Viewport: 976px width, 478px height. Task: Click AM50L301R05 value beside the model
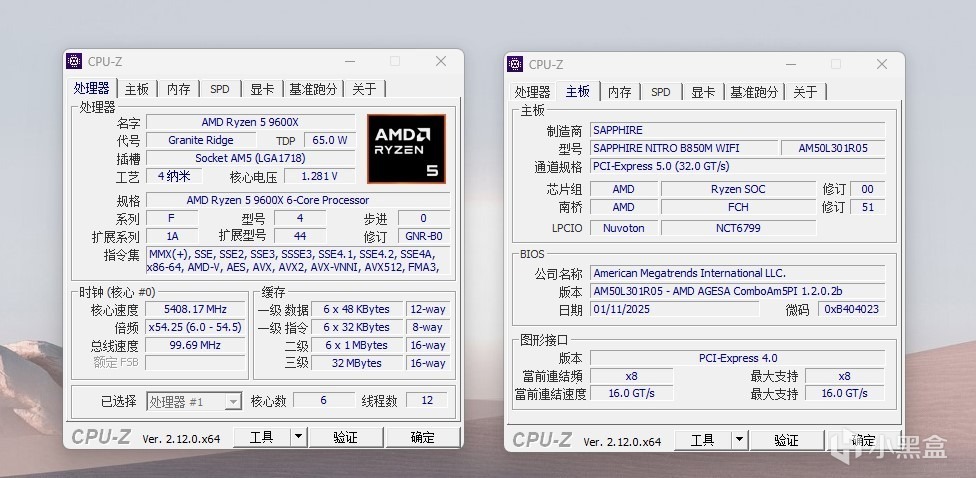pyautogui.click(x=833, y=148)
